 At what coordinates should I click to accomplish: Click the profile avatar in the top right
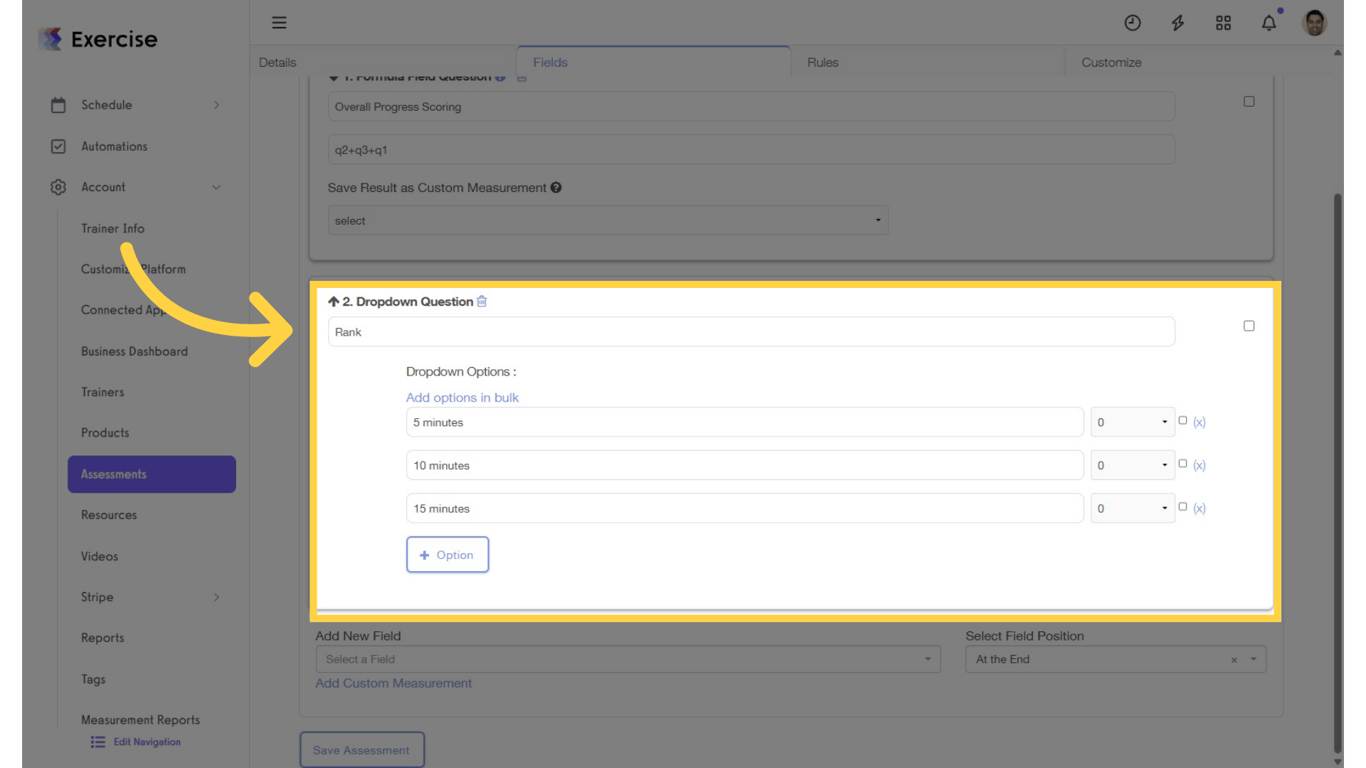point(1313,22)
